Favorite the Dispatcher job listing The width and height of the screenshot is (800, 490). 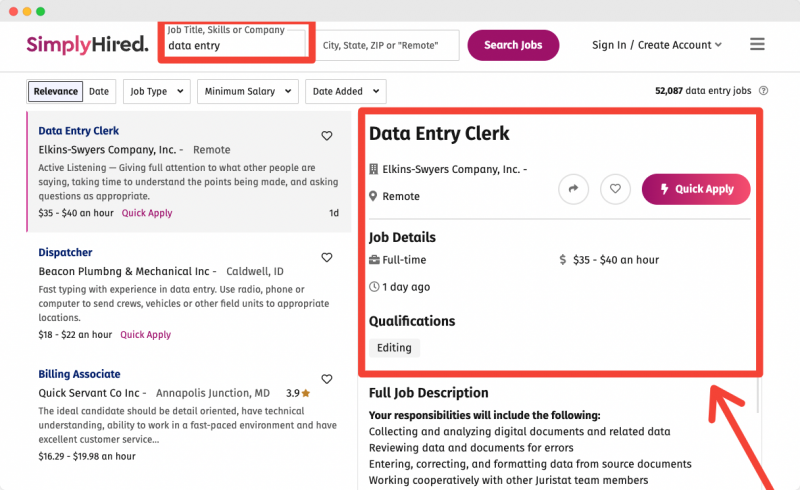pos(327,257)
